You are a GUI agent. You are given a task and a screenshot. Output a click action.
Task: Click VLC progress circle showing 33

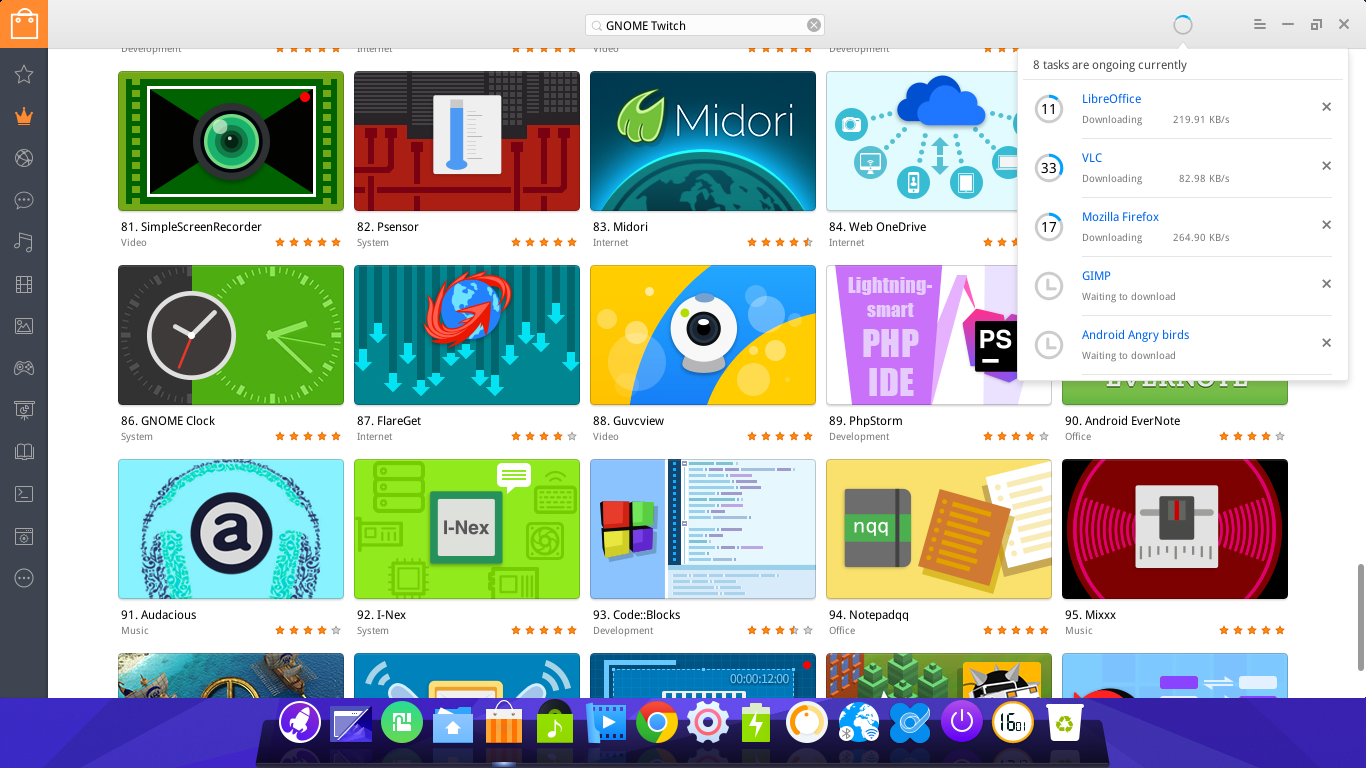tap(1048, 168)
